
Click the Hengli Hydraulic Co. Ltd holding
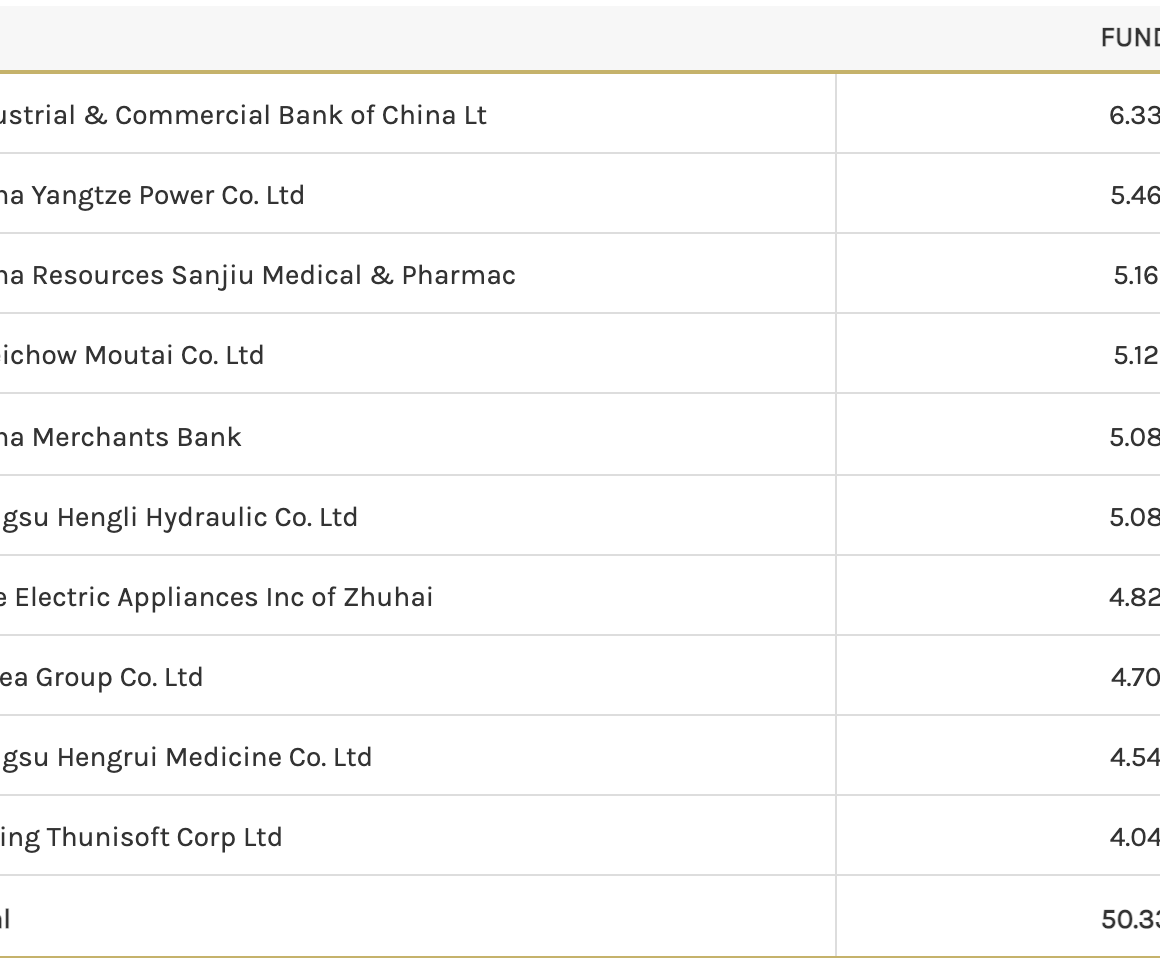[179, 517]
